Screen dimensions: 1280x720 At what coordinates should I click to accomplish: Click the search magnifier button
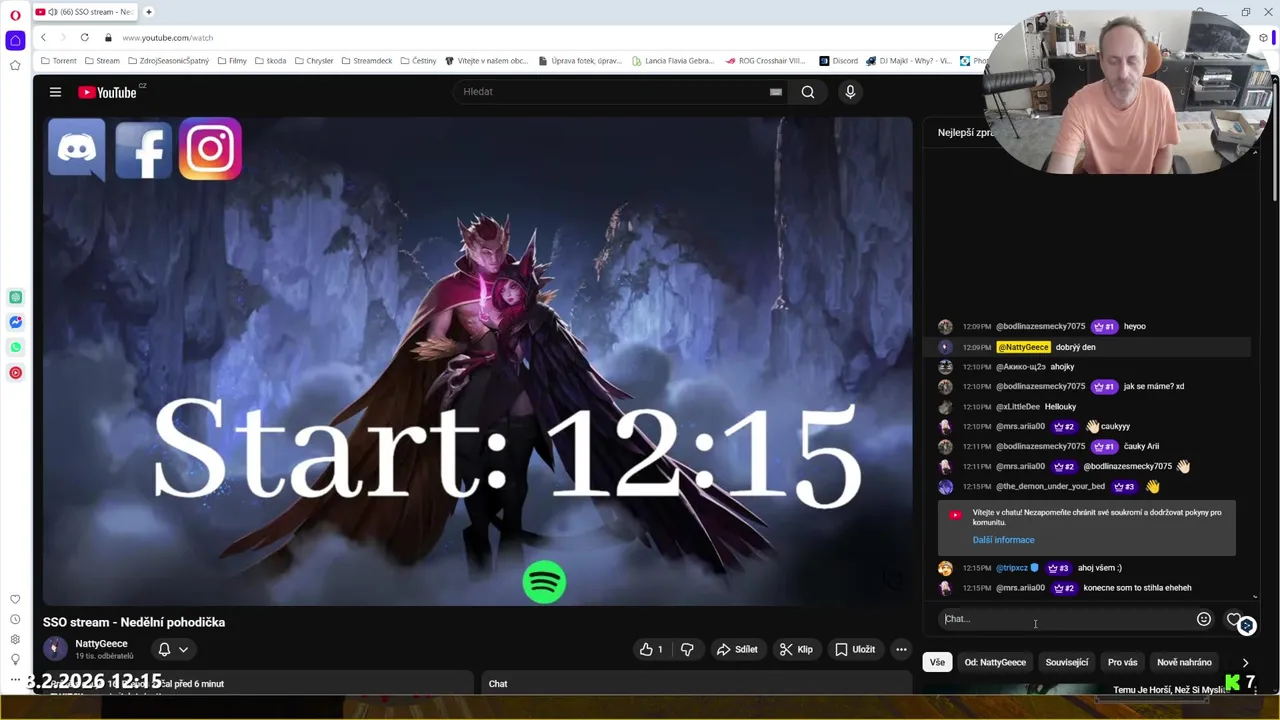click(808, 92)
